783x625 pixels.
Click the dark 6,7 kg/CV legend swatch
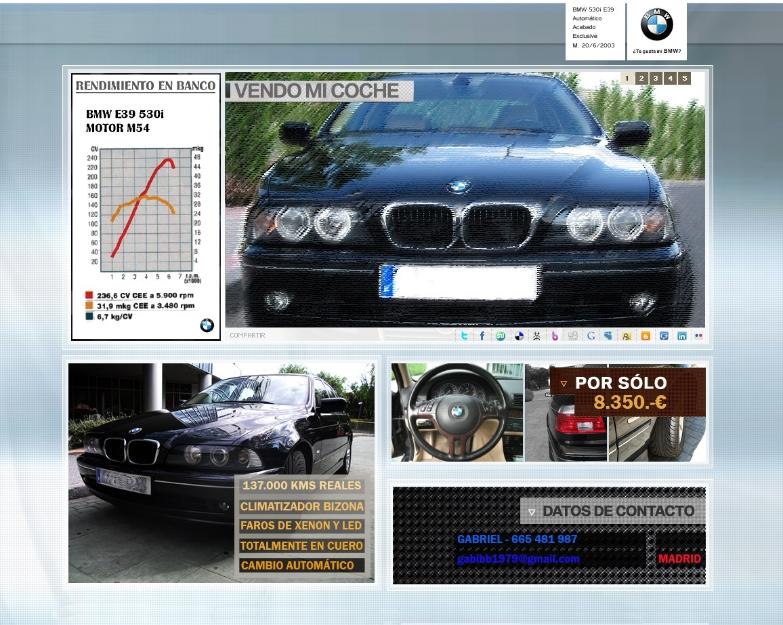89,316
